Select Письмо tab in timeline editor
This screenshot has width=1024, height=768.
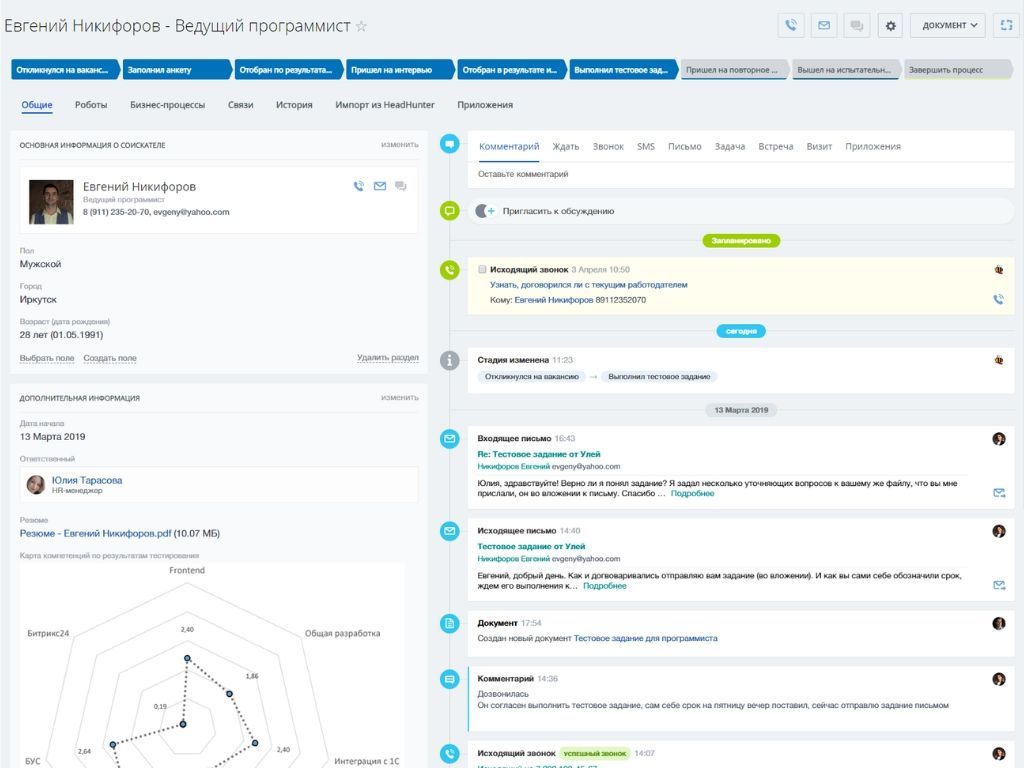pos(684,146)
